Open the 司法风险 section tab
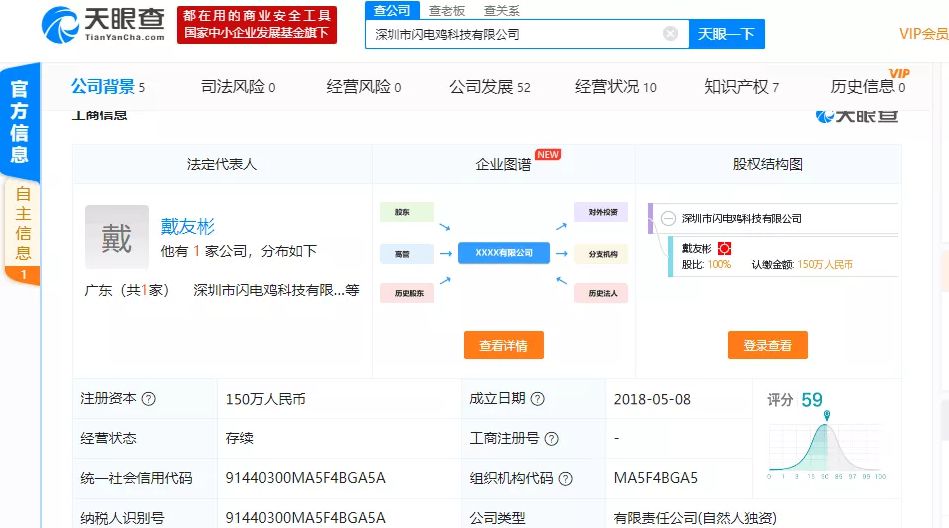The image size is (949, 528). [237, 87]
